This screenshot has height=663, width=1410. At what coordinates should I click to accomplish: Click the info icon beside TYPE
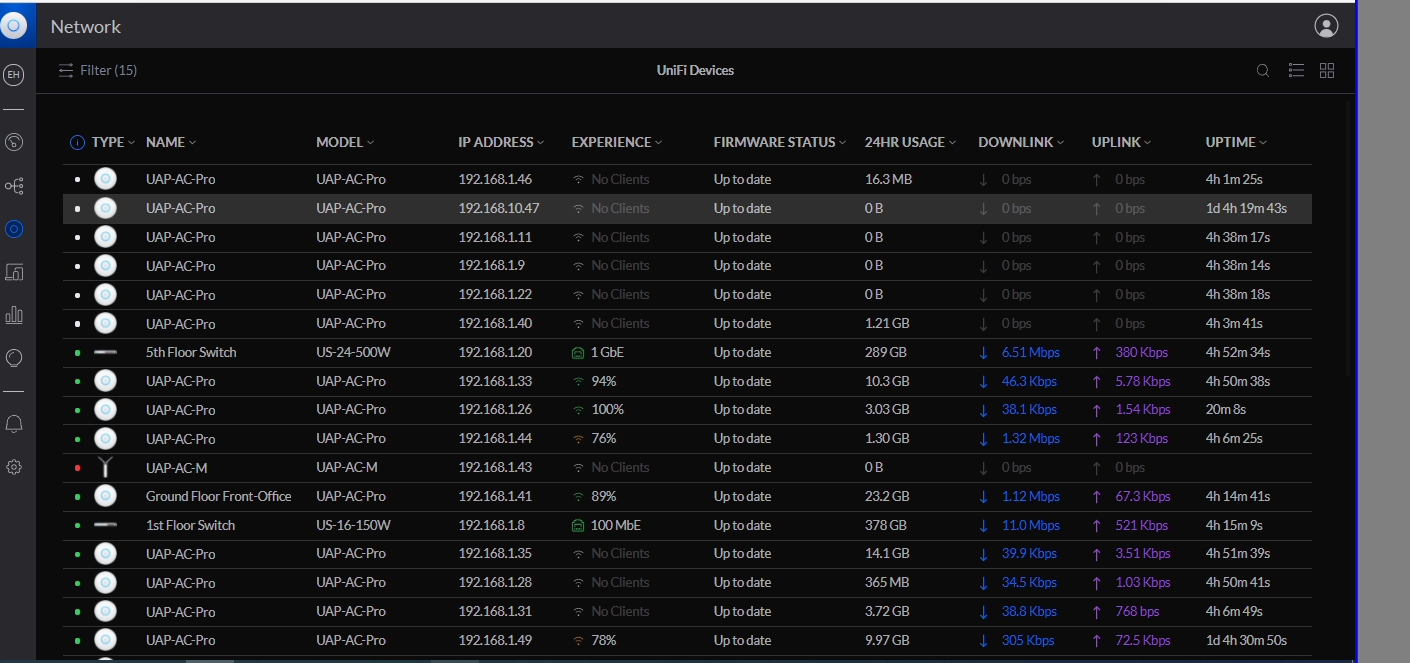pyautogui.click(x=77, y=143)
